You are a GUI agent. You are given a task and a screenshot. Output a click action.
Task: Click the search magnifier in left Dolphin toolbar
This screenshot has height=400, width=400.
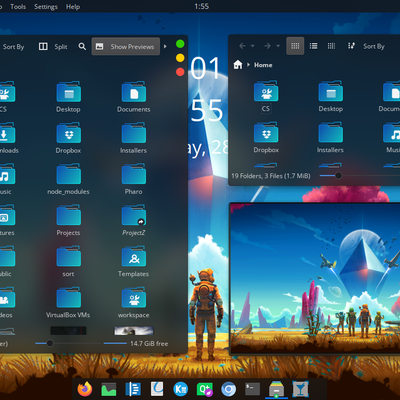pos(82,46)
